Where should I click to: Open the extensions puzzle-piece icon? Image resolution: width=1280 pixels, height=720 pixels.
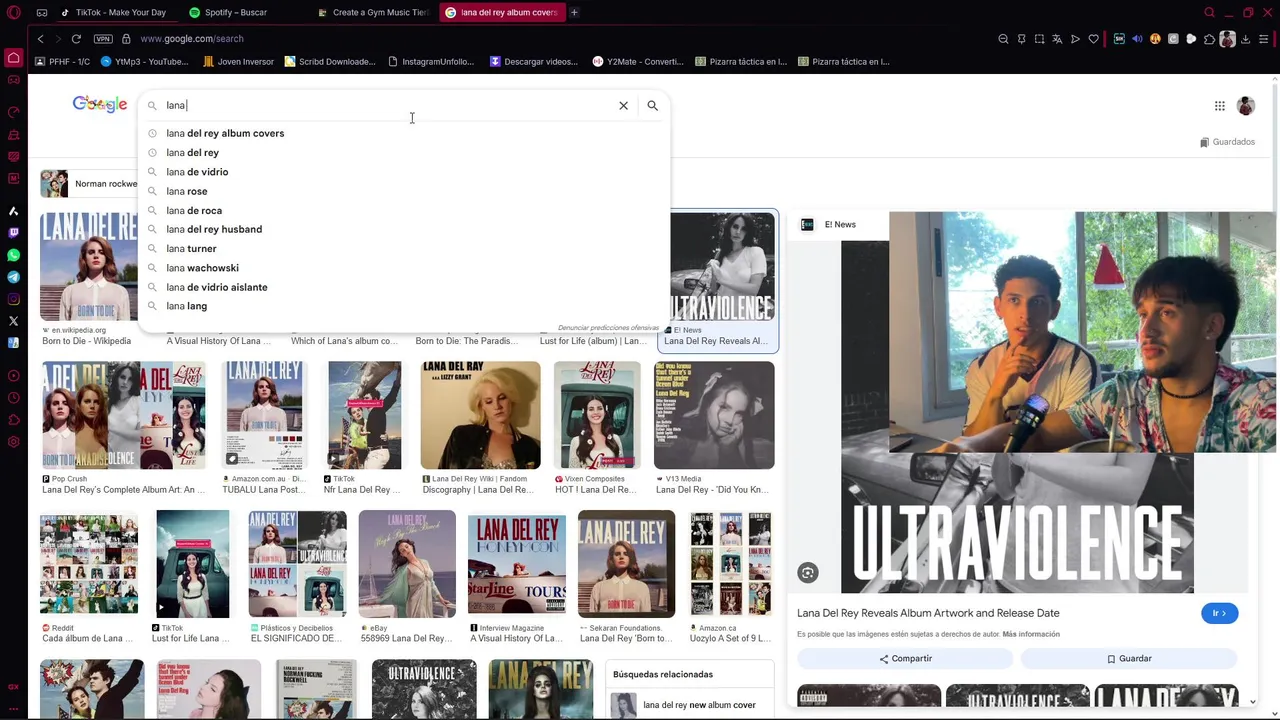pos(1209,39)
